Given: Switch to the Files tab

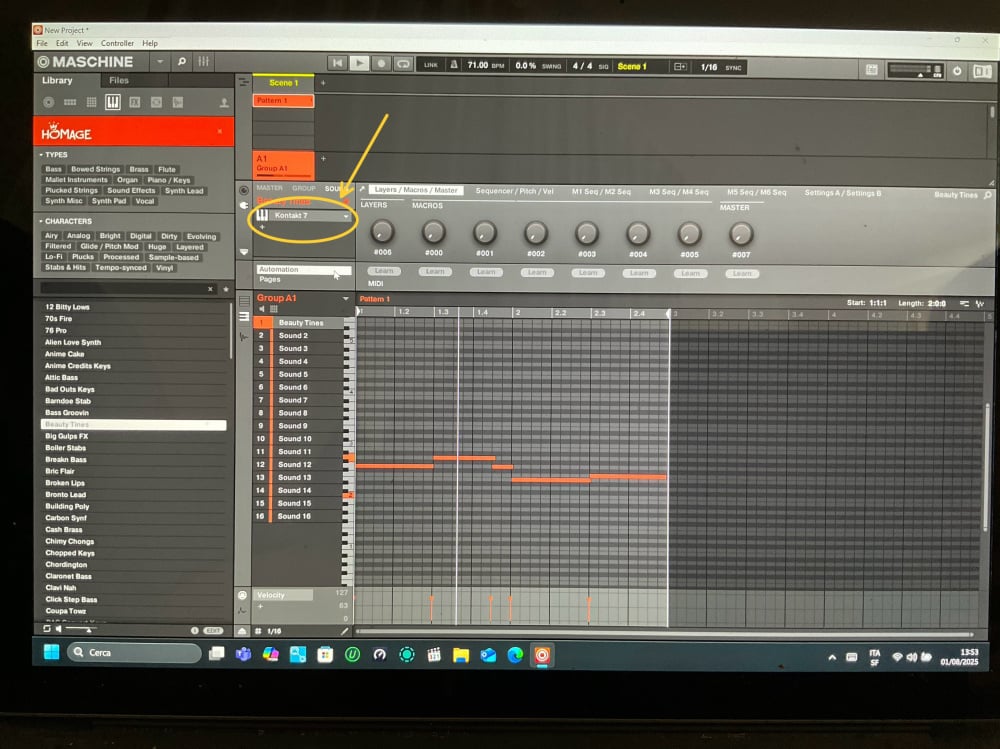Looking at the screenshot, I should coord(119,80).
